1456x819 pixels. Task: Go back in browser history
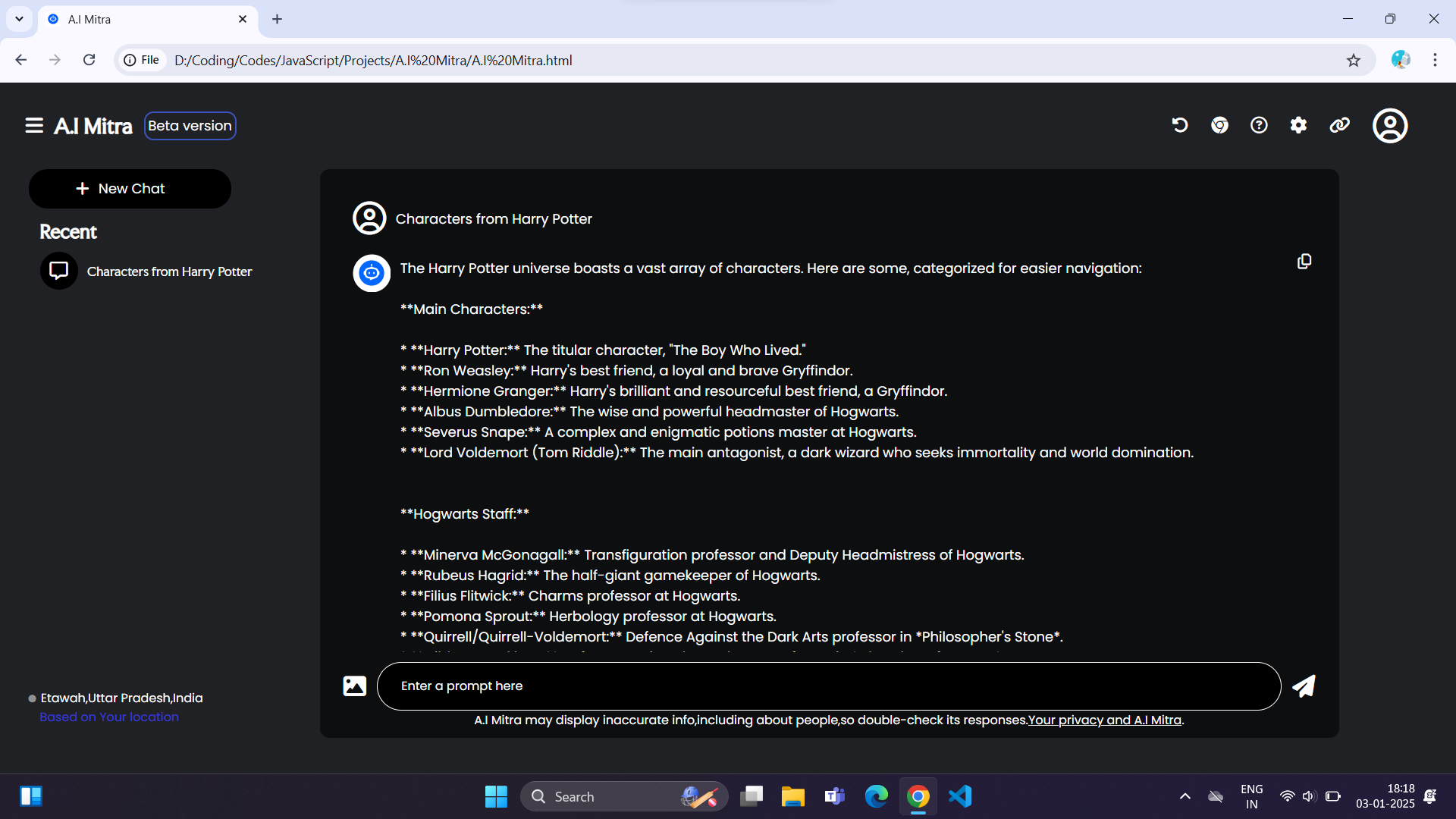21,60
